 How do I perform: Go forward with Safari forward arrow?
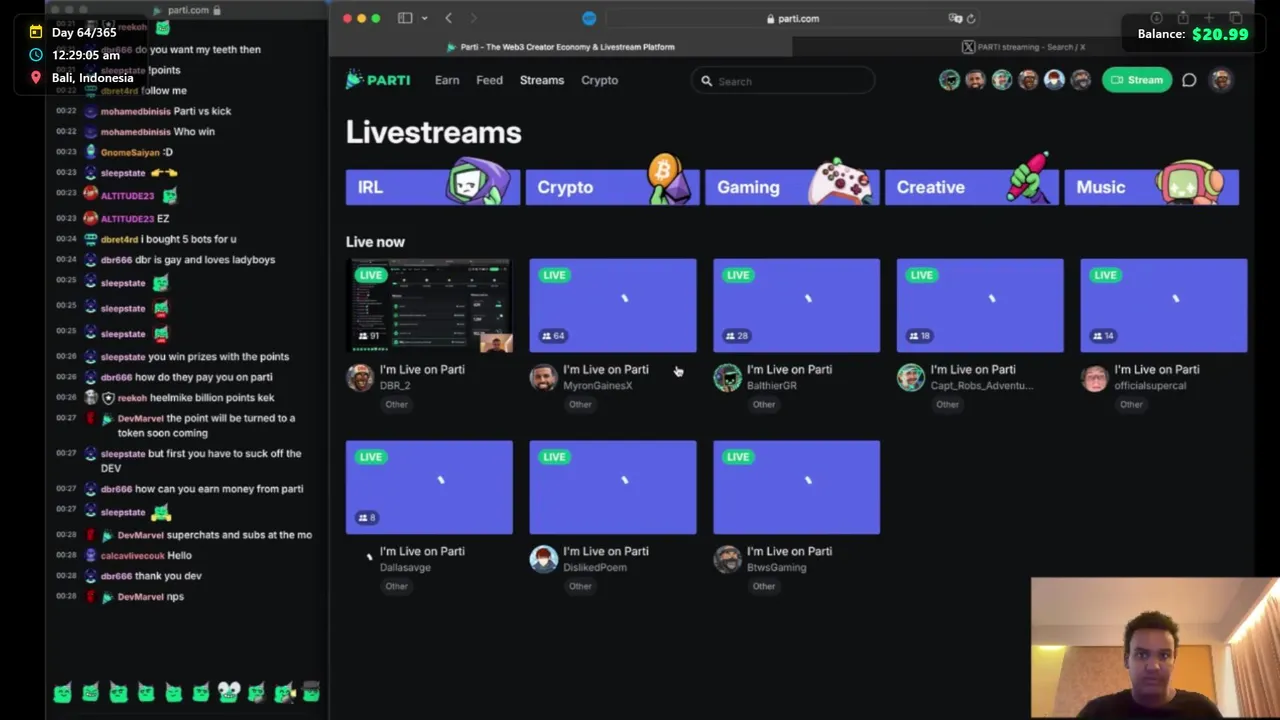coord(473,18)
